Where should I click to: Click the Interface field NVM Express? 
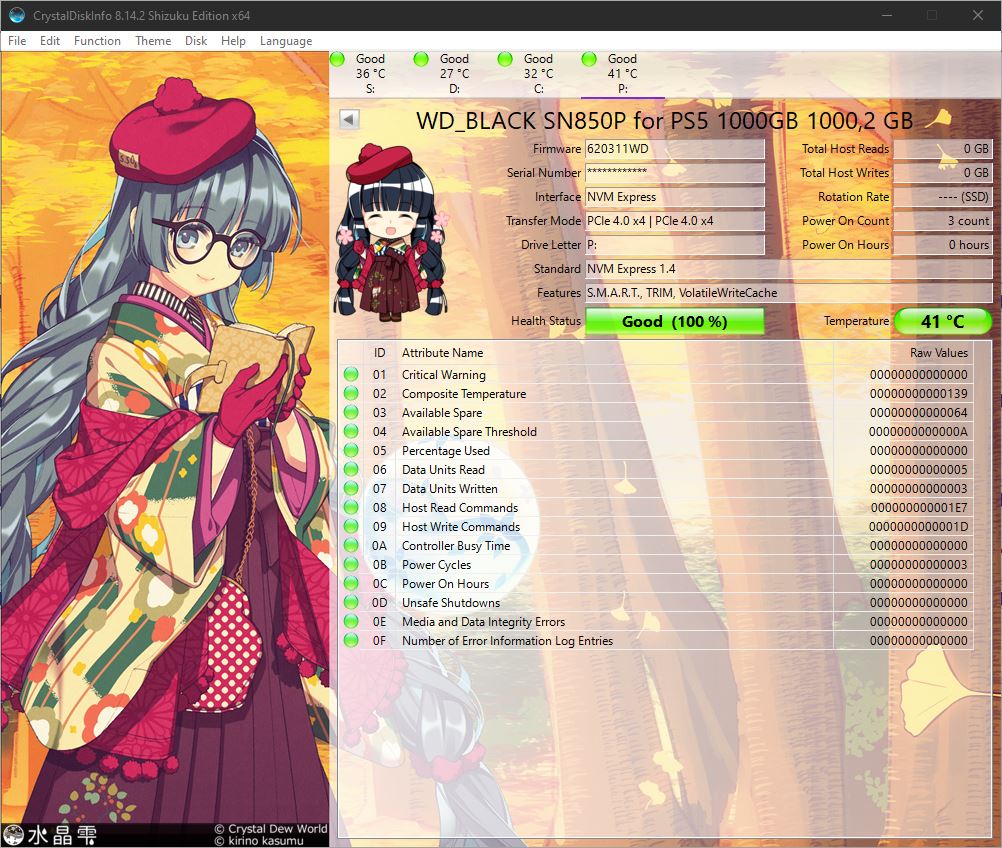(x=675, y=197)
